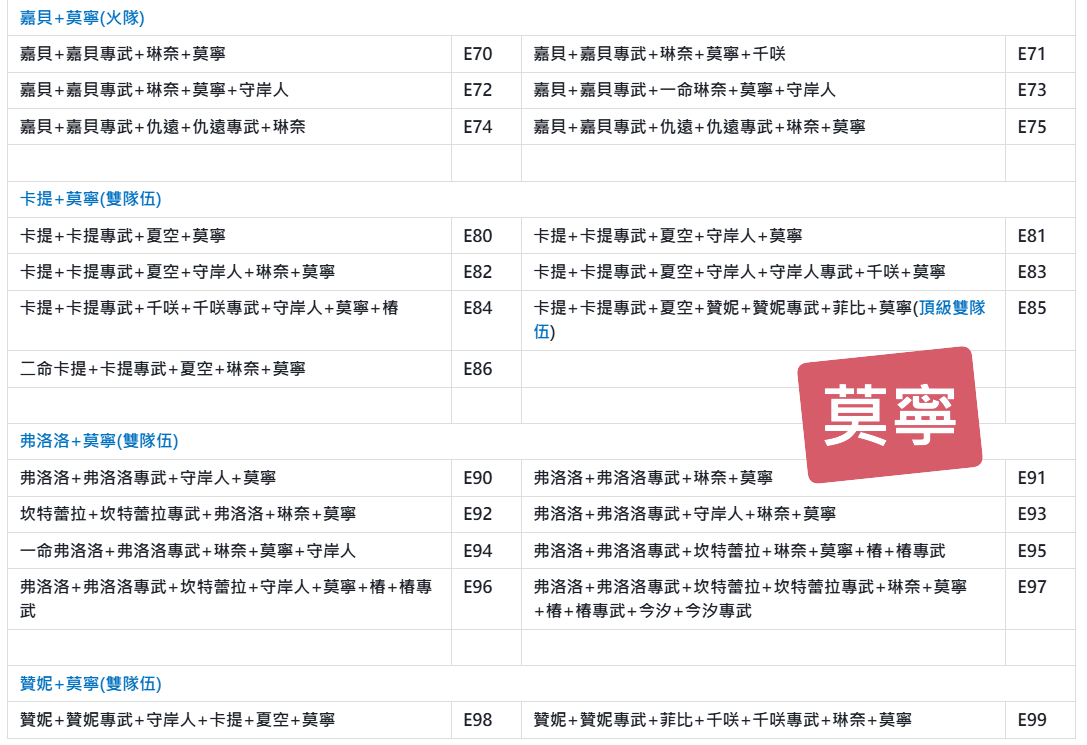
Task: Click the E98 code cell
Action: click(478, 720)
